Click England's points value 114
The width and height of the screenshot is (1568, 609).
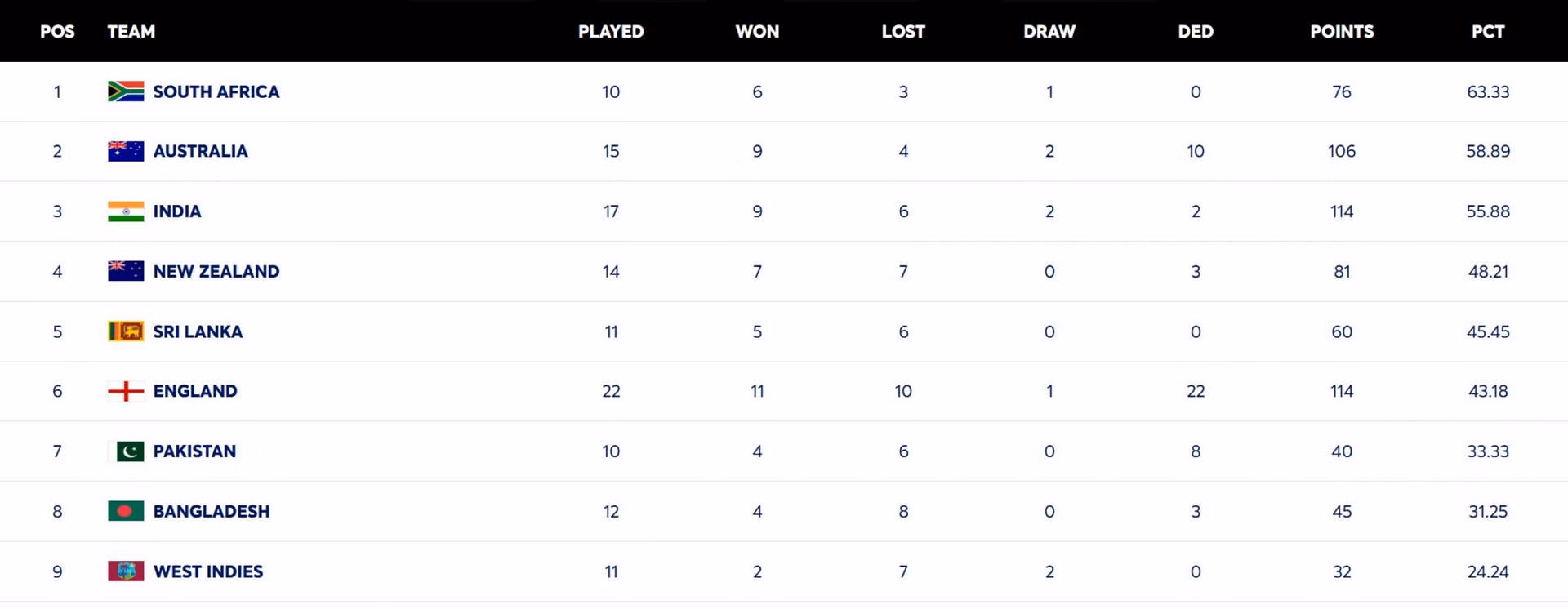(1342, 391)
